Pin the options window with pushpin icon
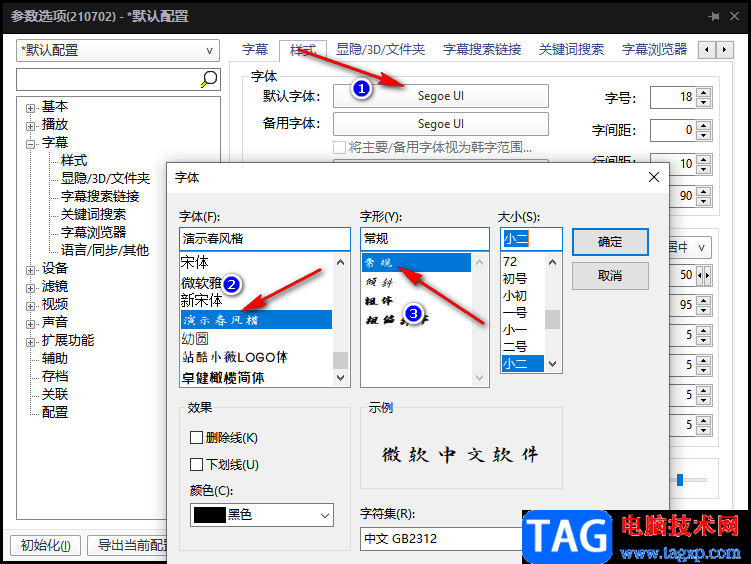This screenshot has height=564, width=751. tap(714, 16)
